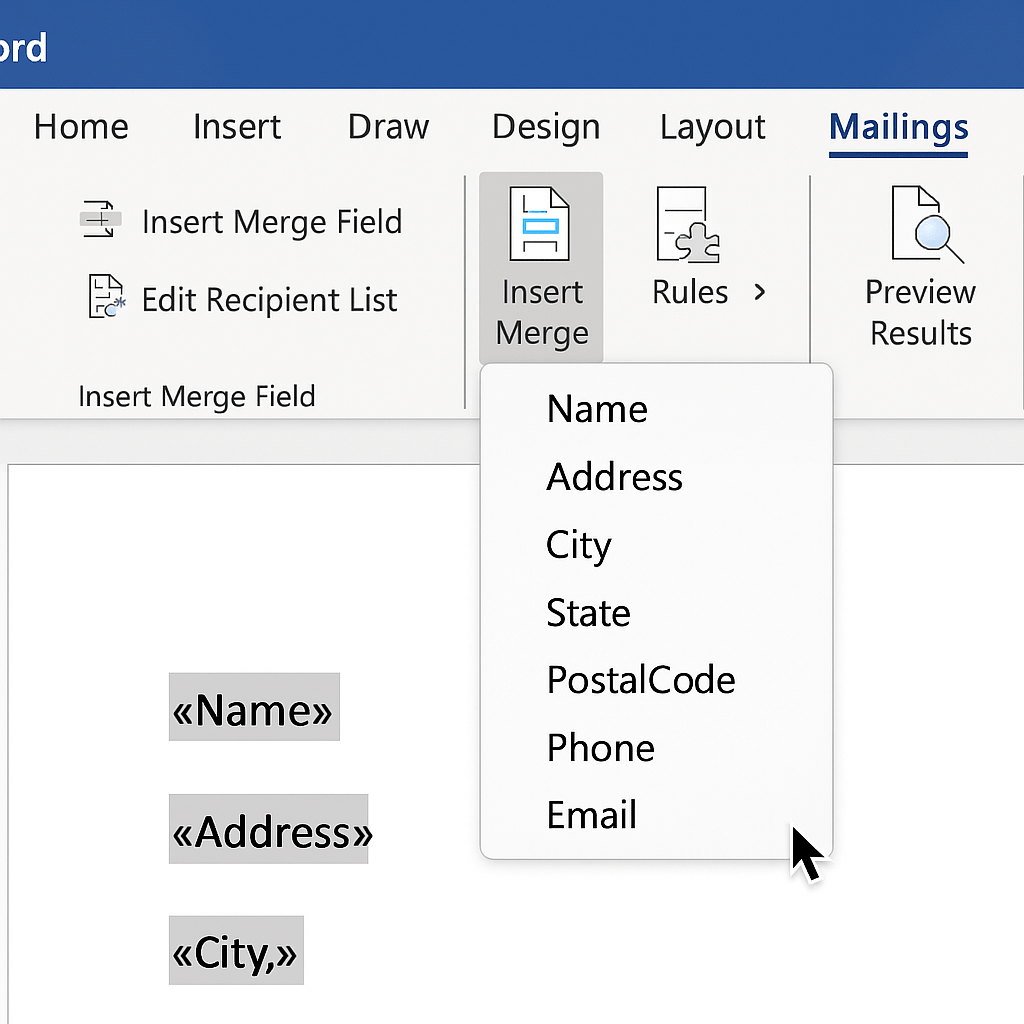Screen dimensions: 1024x1024
Task: Click the Preview Results label
Action: pyautogui.click(x=919, y=312)
